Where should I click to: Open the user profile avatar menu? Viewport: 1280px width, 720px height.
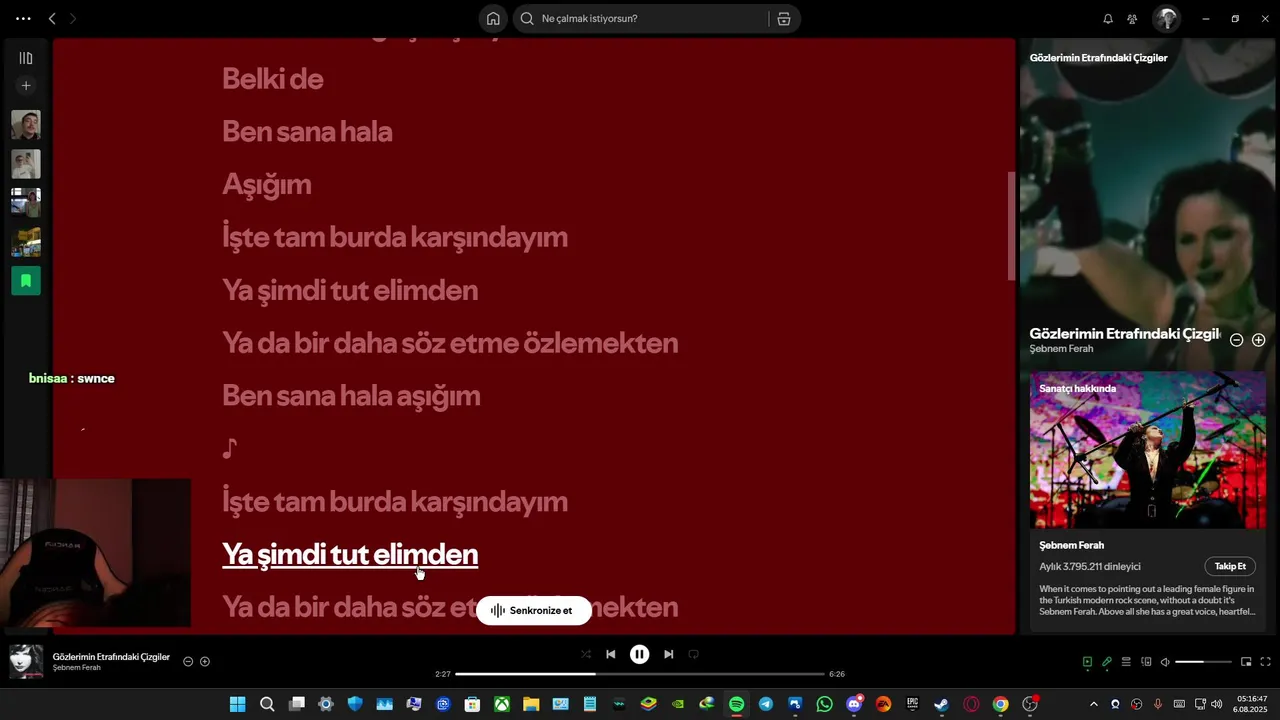1166,18
